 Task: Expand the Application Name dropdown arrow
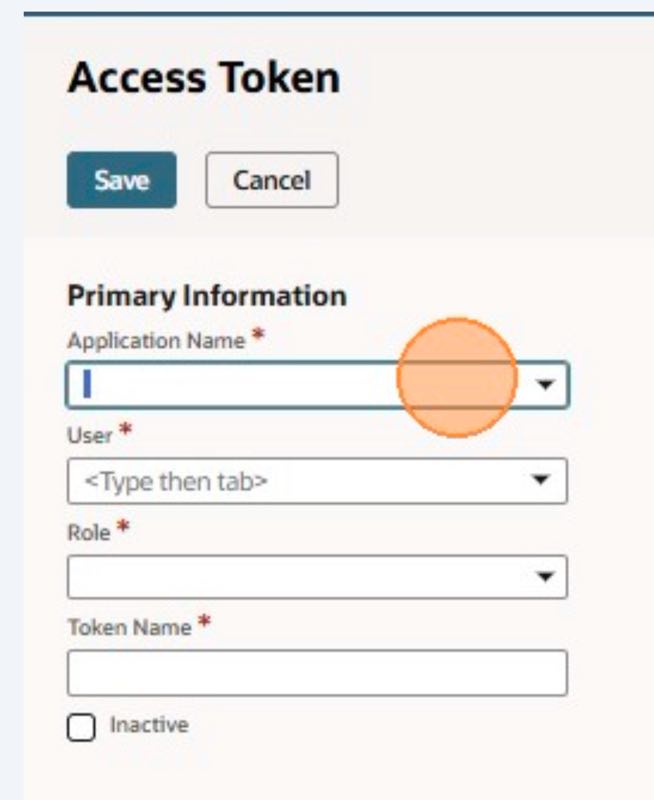point(545,385)
